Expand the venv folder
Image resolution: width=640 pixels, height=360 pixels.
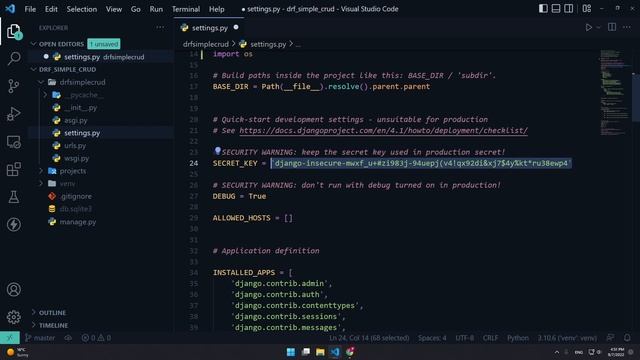pyautogui.click(x=67, y=183)
